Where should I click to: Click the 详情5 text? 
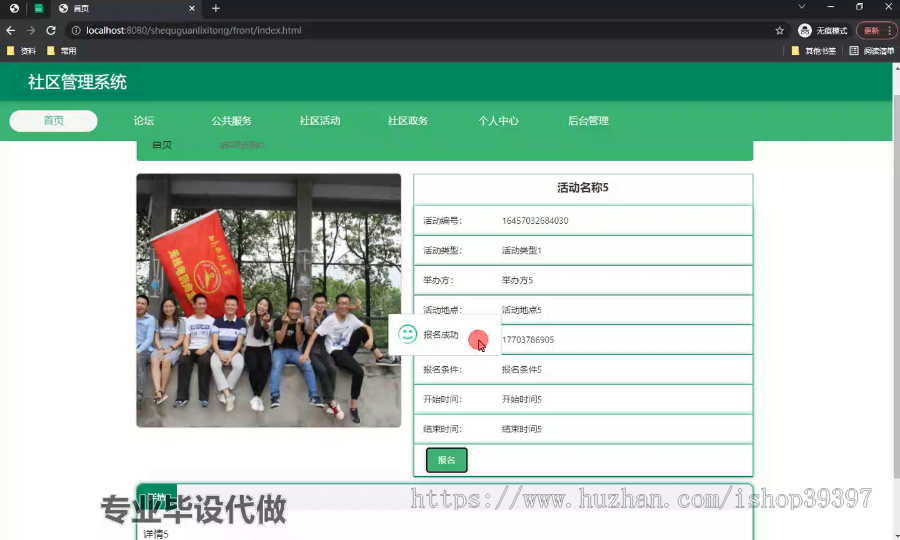(156, 534)
